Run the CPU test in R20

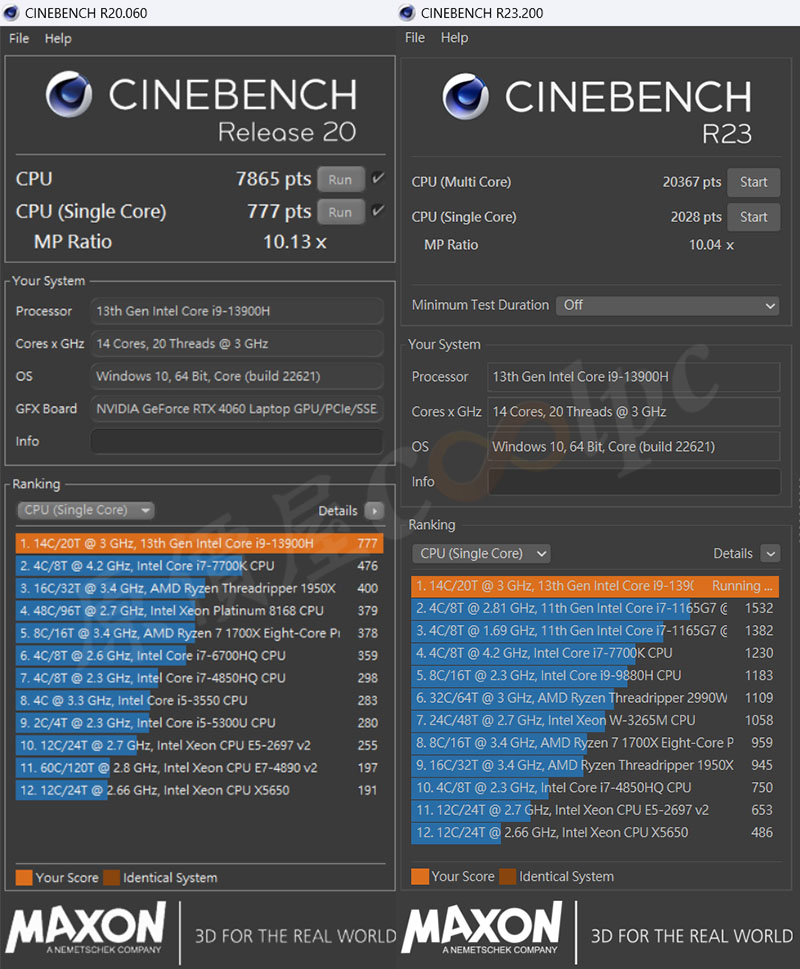340,180
